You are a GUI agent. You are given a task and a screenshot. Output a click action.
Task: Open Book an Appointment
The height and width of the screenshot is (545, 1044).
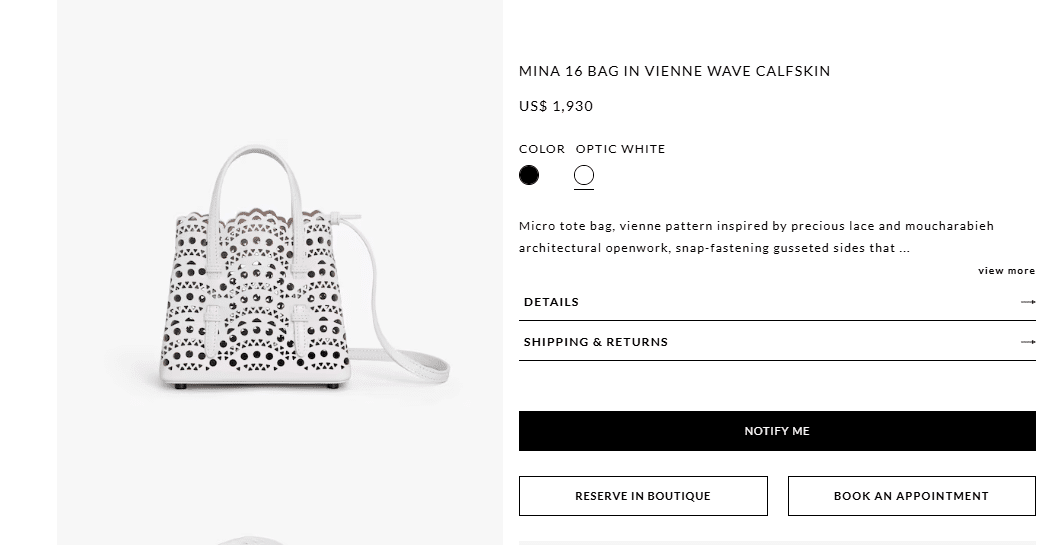tap(911, 496)
